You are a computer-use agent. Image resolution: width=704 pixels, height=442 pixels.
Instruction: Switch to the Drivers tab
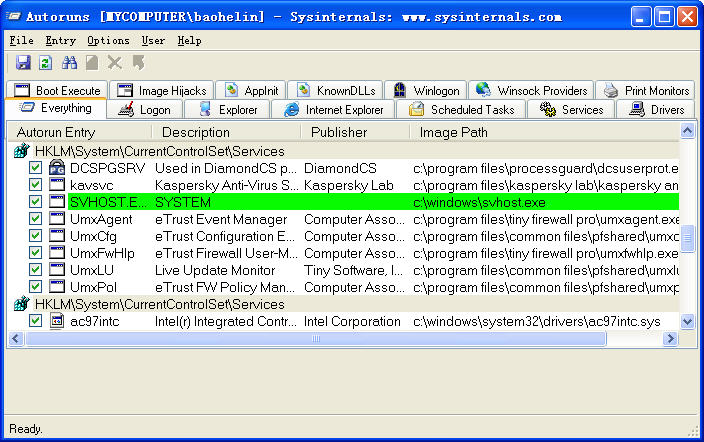(x=656, y=110)
